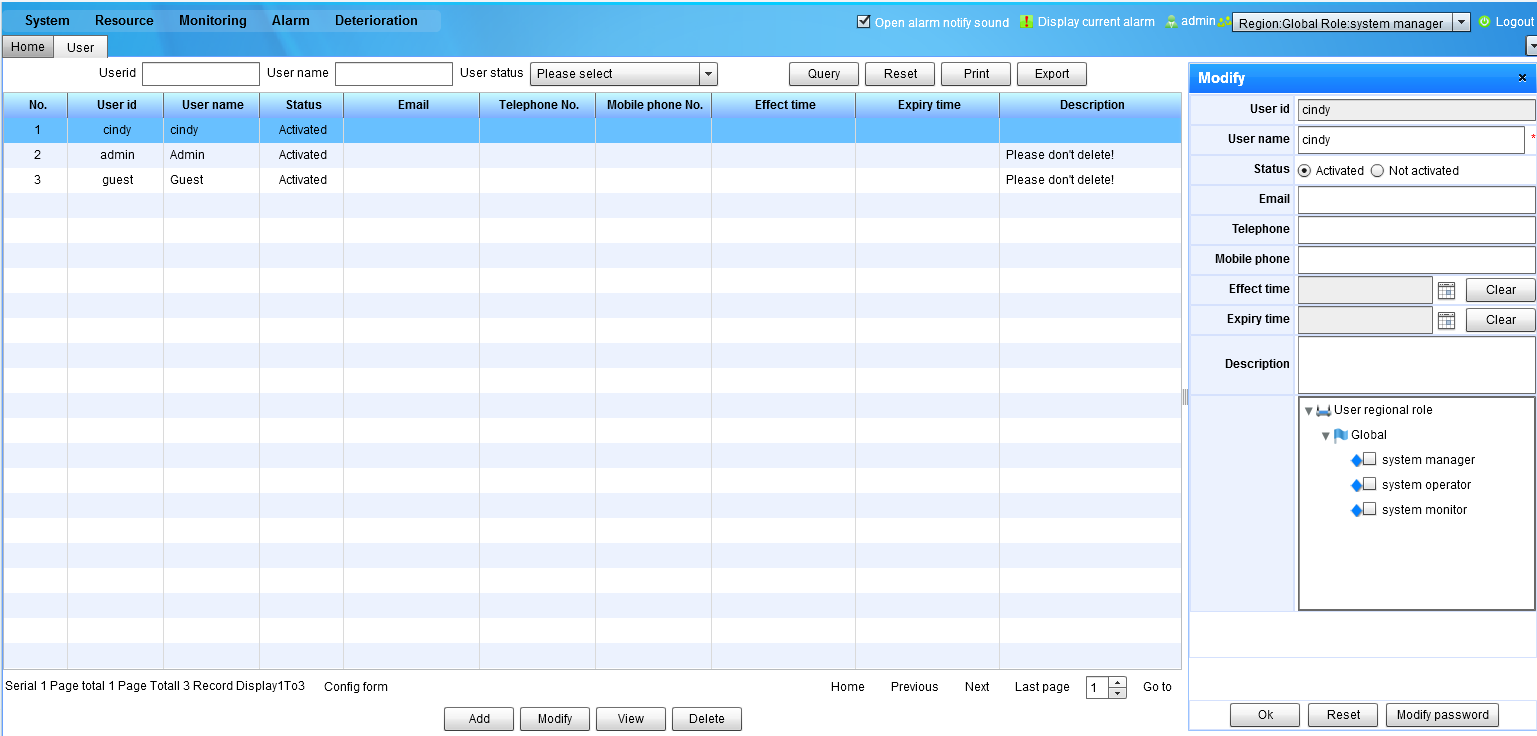Select the guest row in user table
1537x736 pixels.
pyautogui.click(x=592, y=180)
